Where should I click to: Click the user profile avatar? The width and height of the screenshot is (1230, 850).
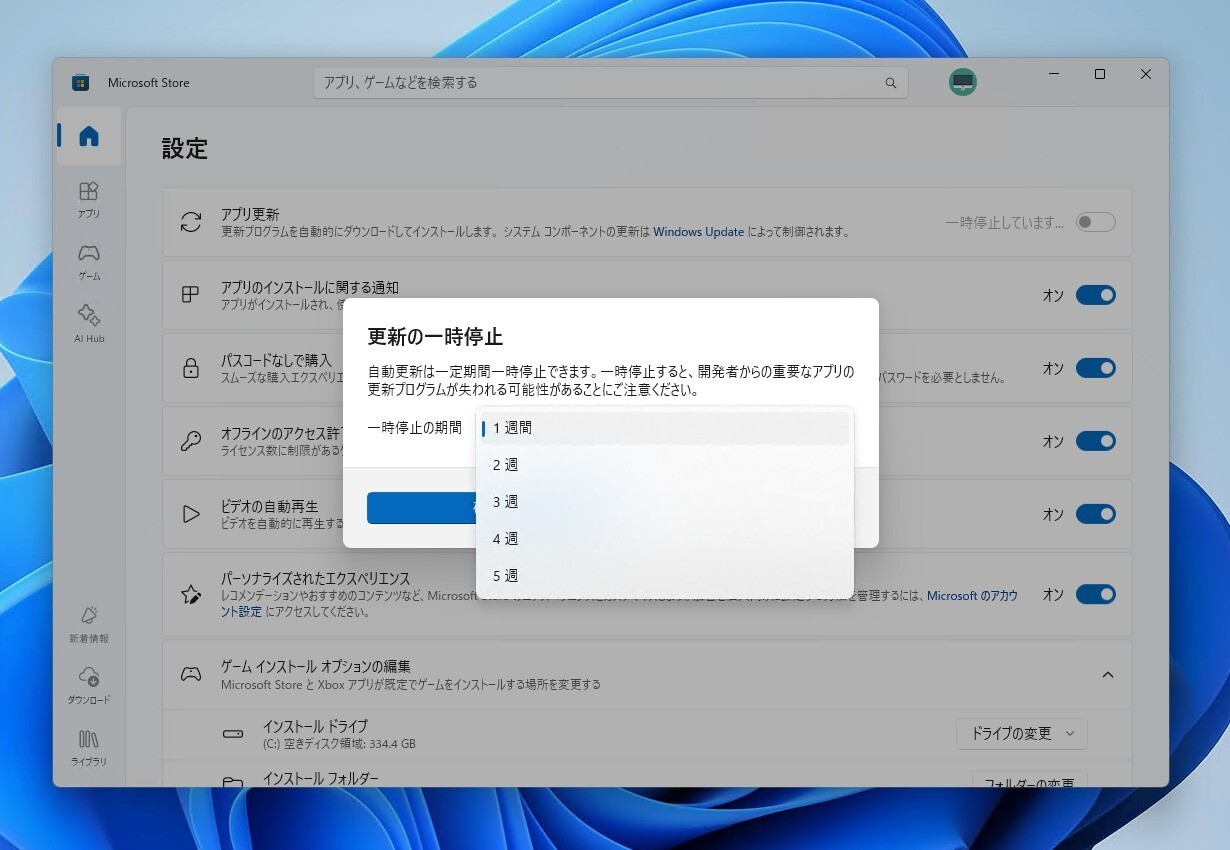point(962,83)
